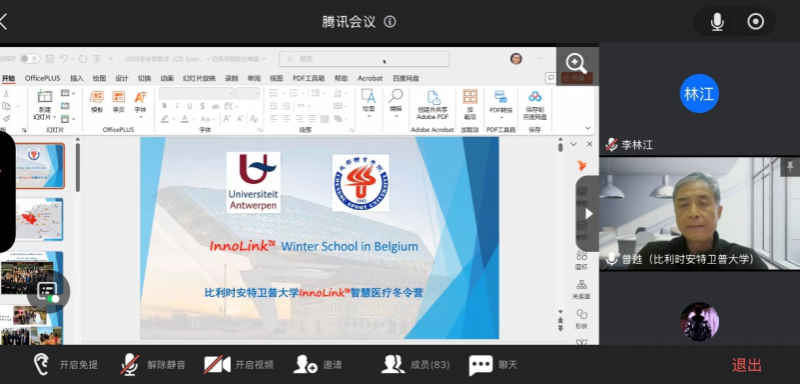Leave the meeting with 退出
This screenshot has height=384, width=800.
tap(746, 365)
